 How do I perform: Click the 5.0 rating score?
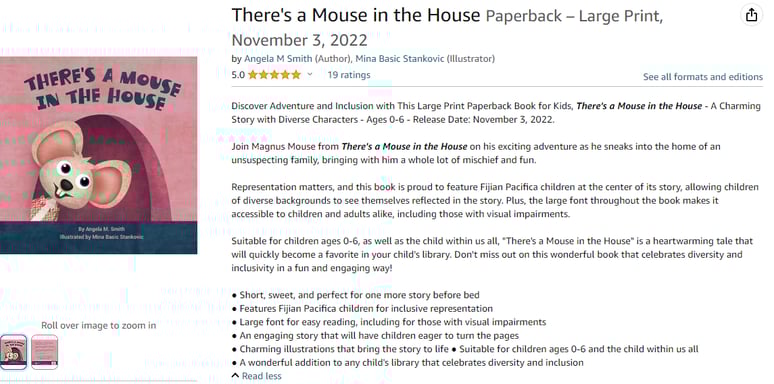[x=238, y=75]
